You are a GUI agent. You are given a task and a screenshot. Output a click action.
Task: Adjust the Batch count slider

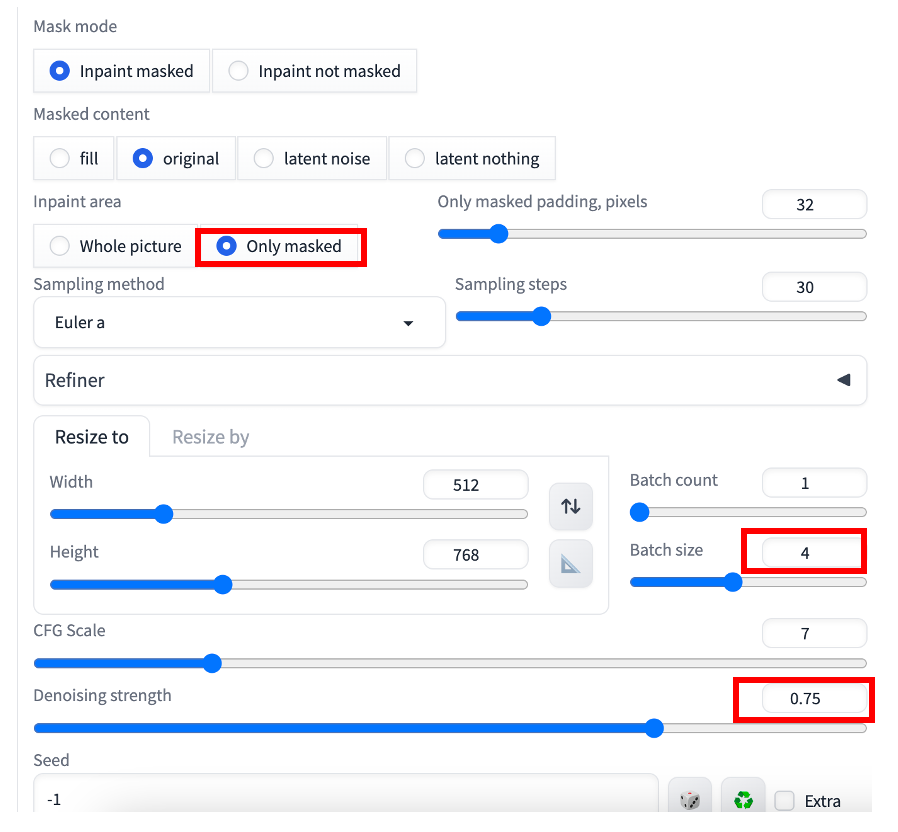coord(748,512)
